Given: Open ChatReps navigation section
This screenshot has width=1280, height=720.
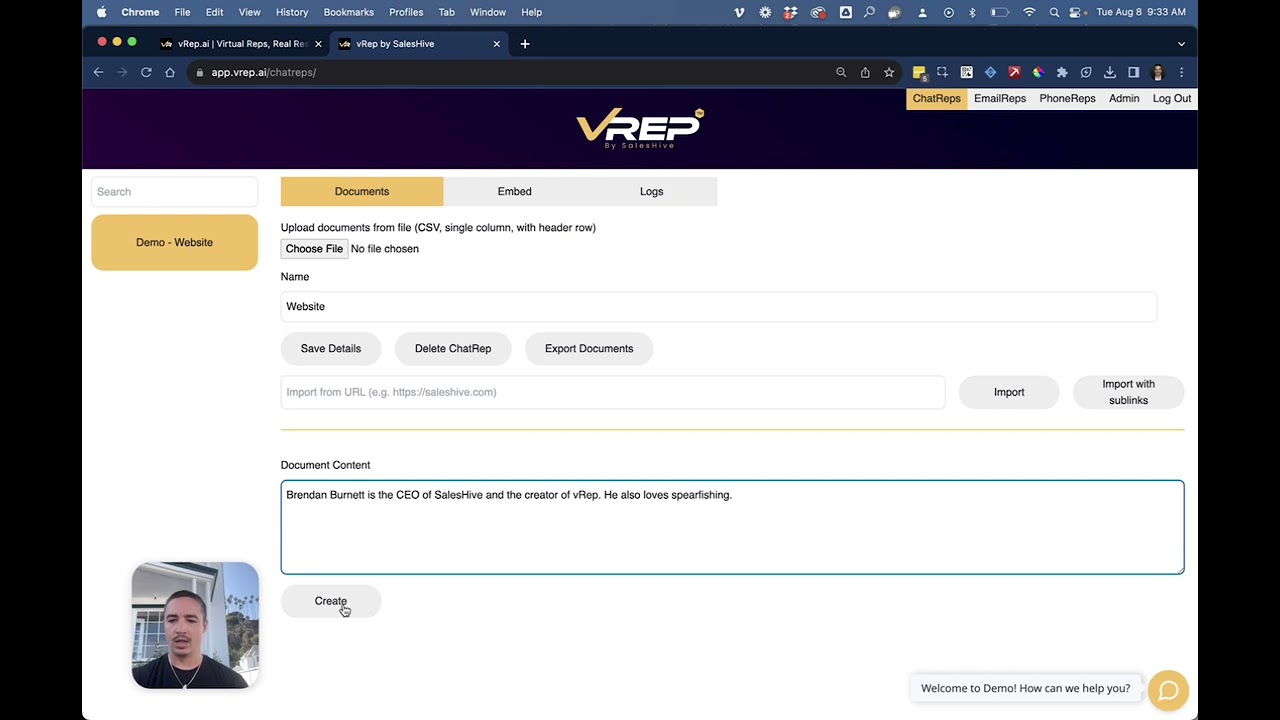Looking at the screenshot, I should point(936,98).
